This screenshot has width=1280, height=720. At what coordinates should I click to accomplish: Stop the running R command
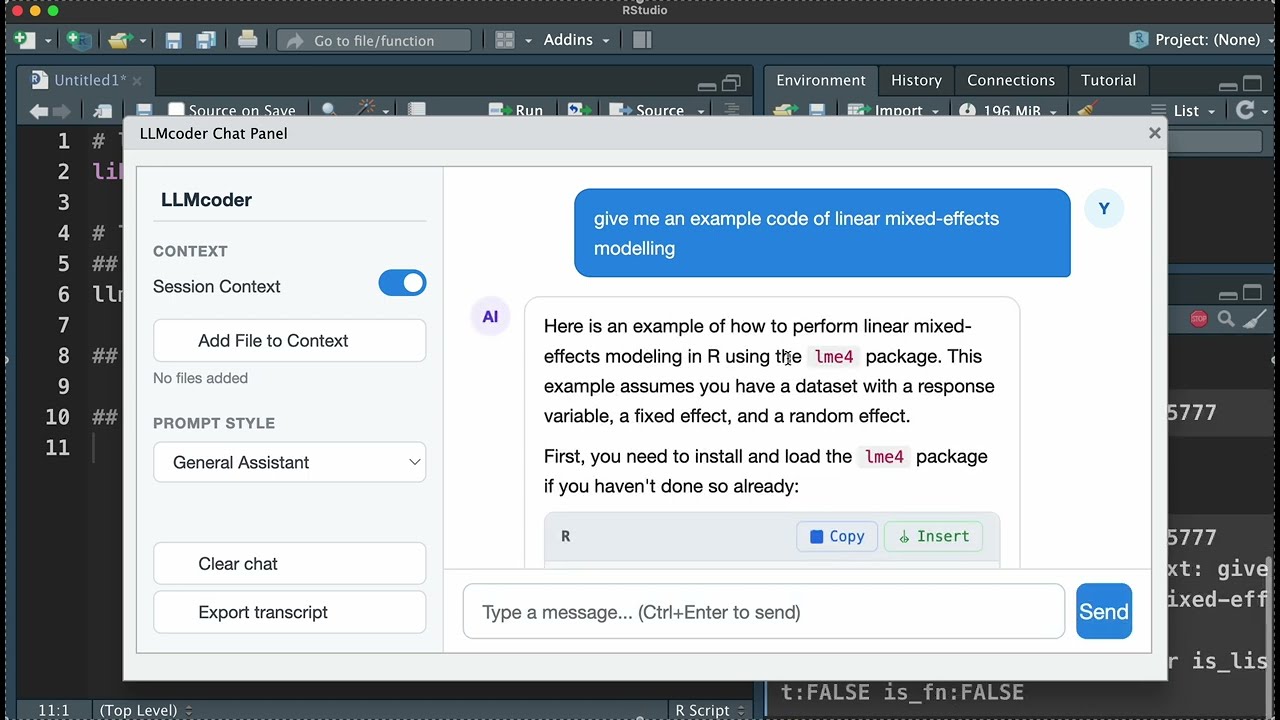click(1198, 319)
